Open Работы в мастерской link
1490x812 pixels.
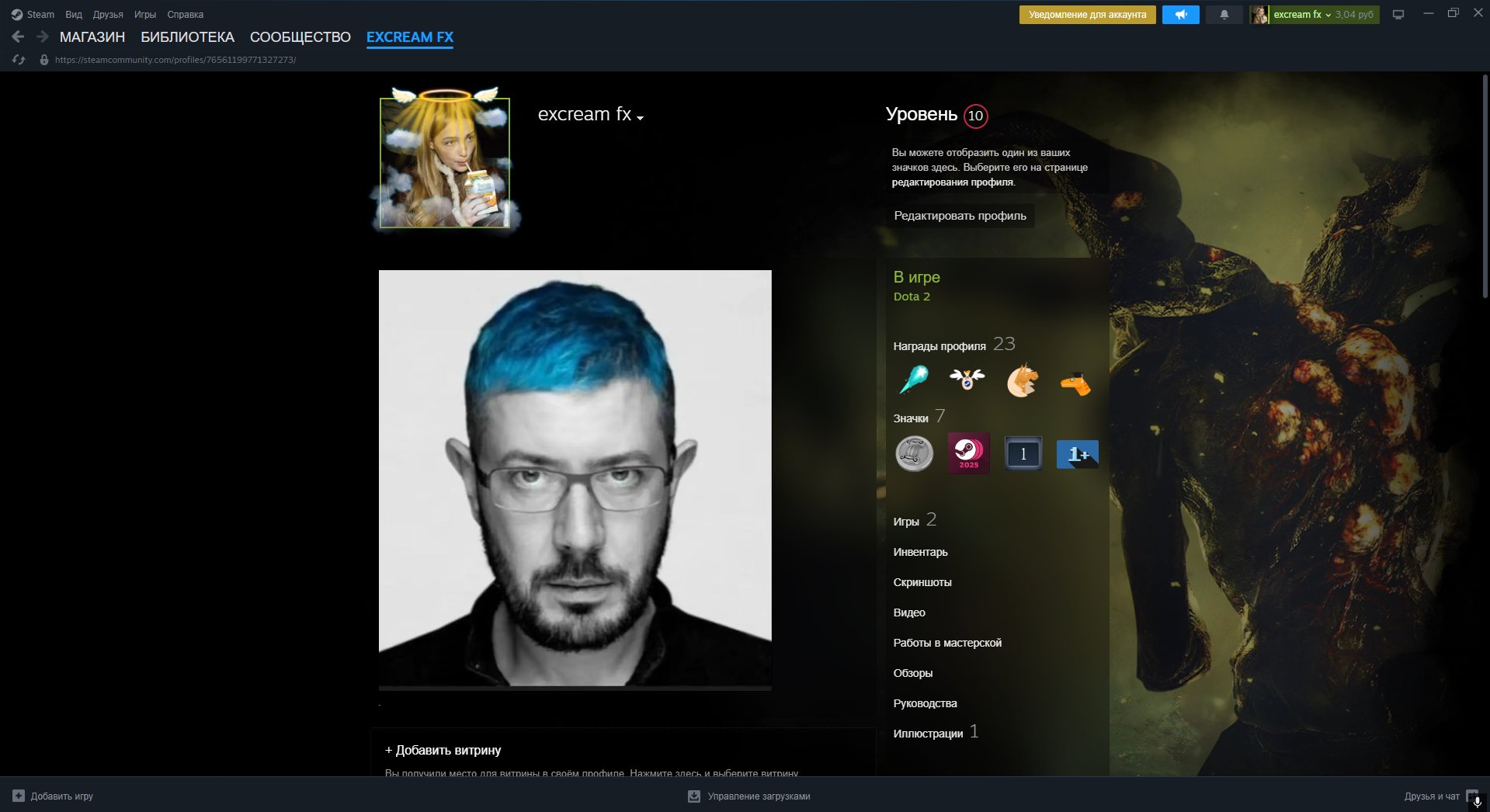[x=947, y=643]
